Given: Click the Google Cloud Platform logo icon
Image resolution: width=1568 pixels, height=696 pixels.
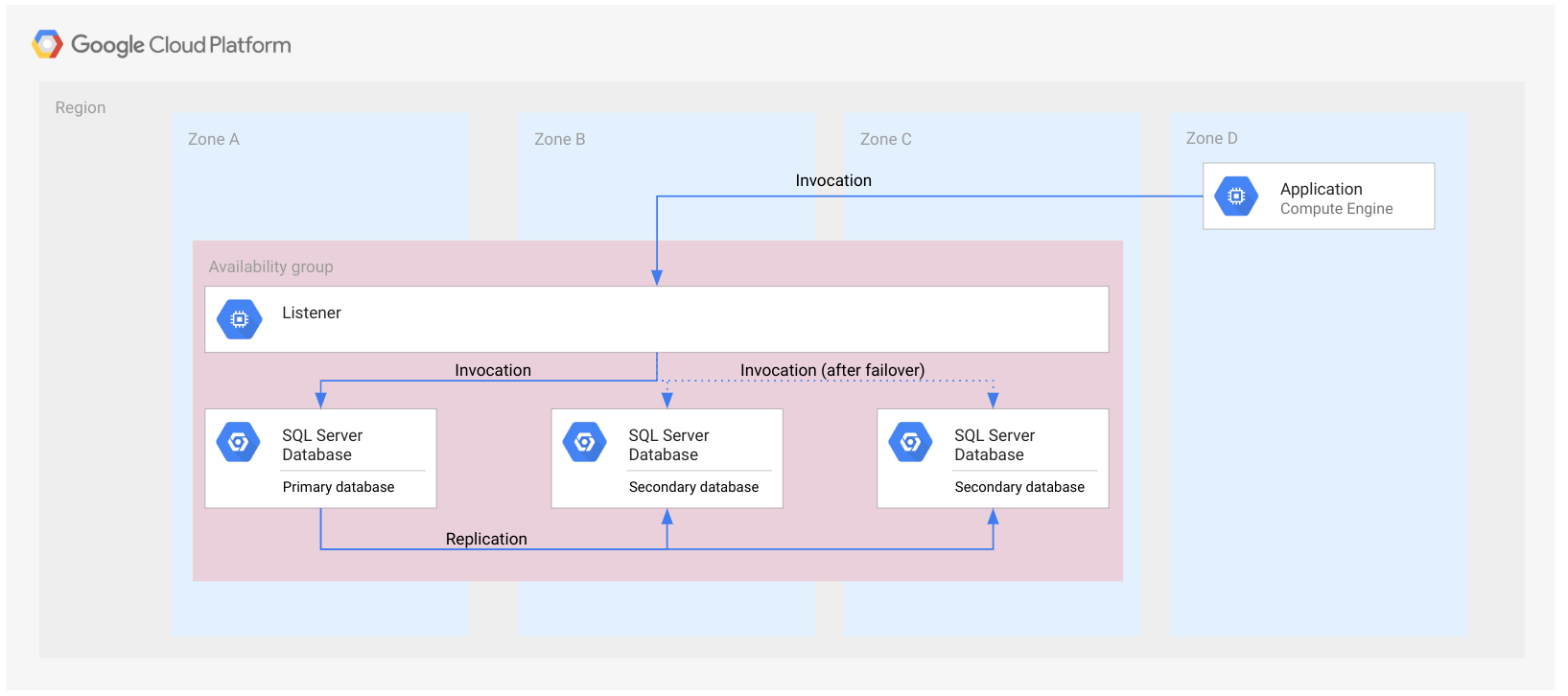Looking at the screenshot, I should [x=47, y=44].
